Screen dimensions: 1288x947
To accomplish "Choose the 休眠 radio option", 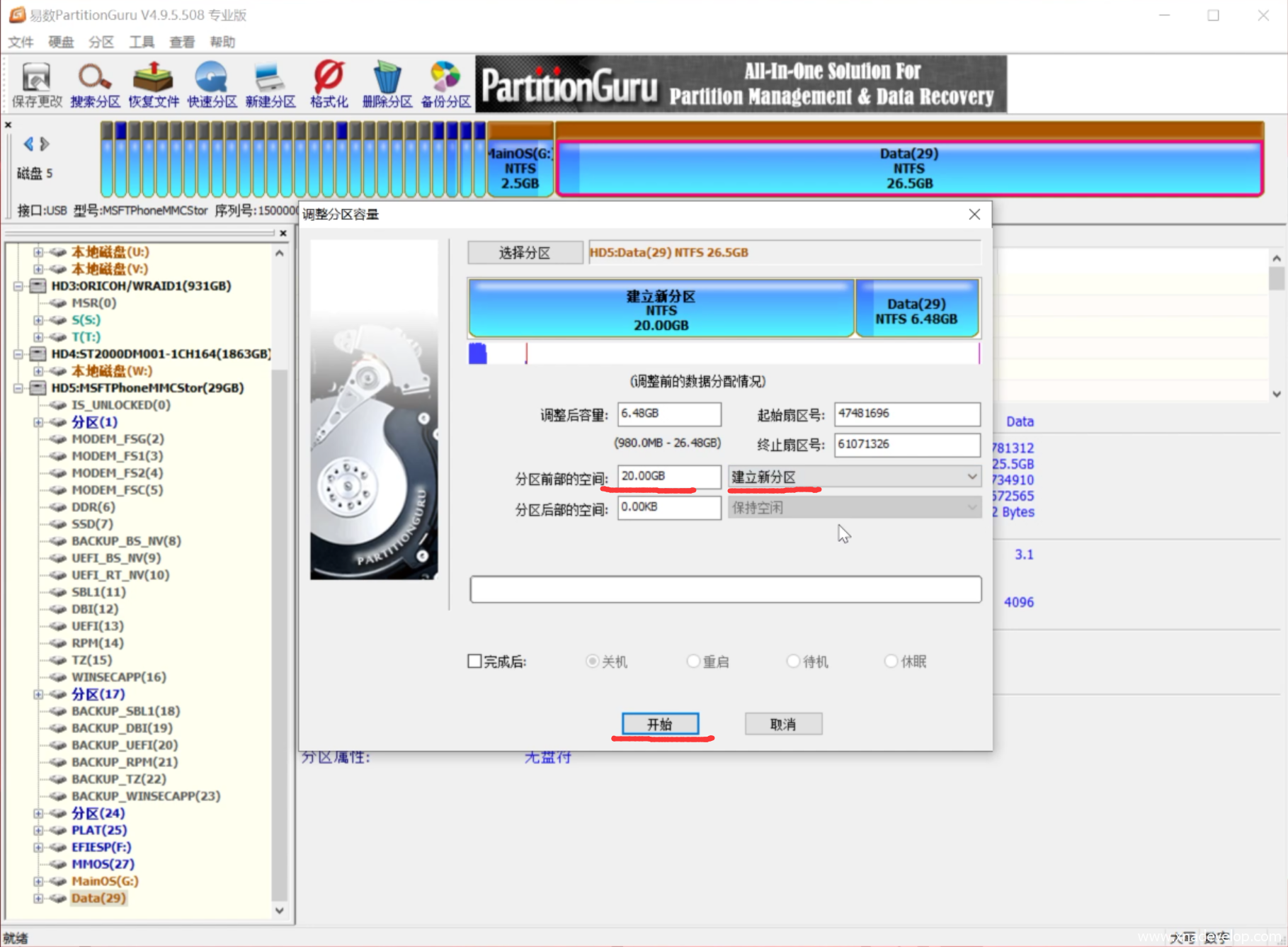I will (x=891, y=662).
